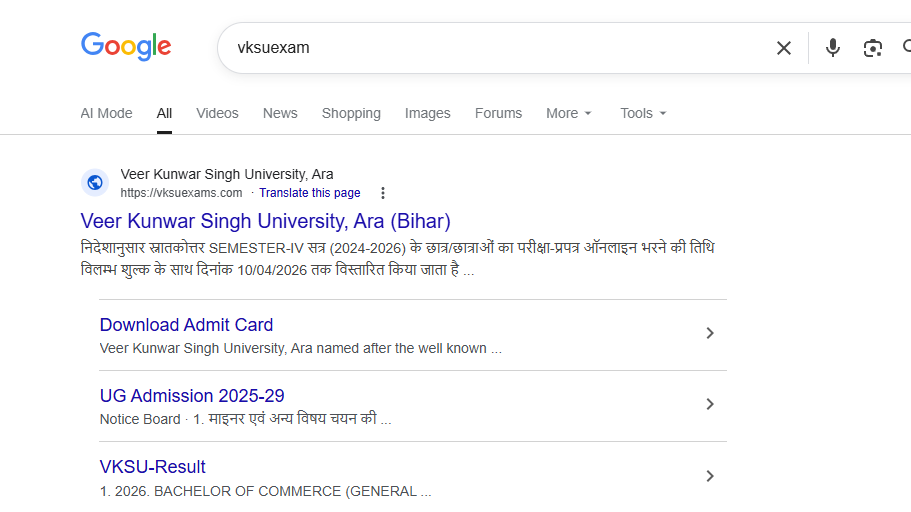911x512 pixels.
Task: Click the Google logo
Action: pos(126,47)
